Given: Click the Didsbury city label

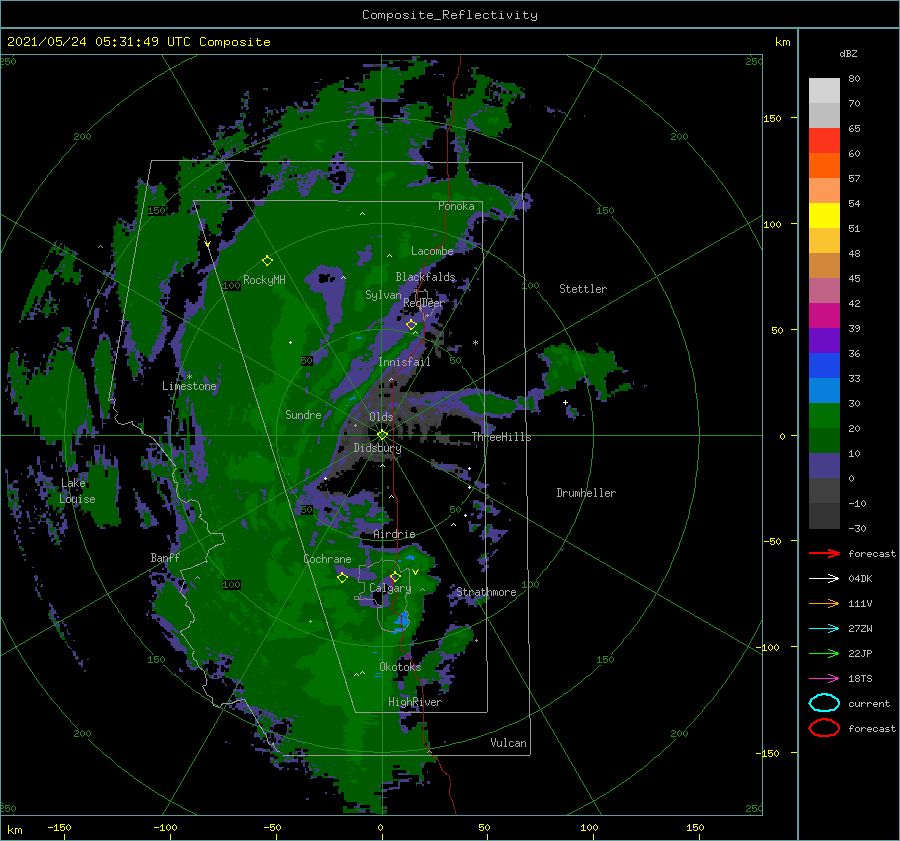Looking at the screenshot, I should point(377,448).
